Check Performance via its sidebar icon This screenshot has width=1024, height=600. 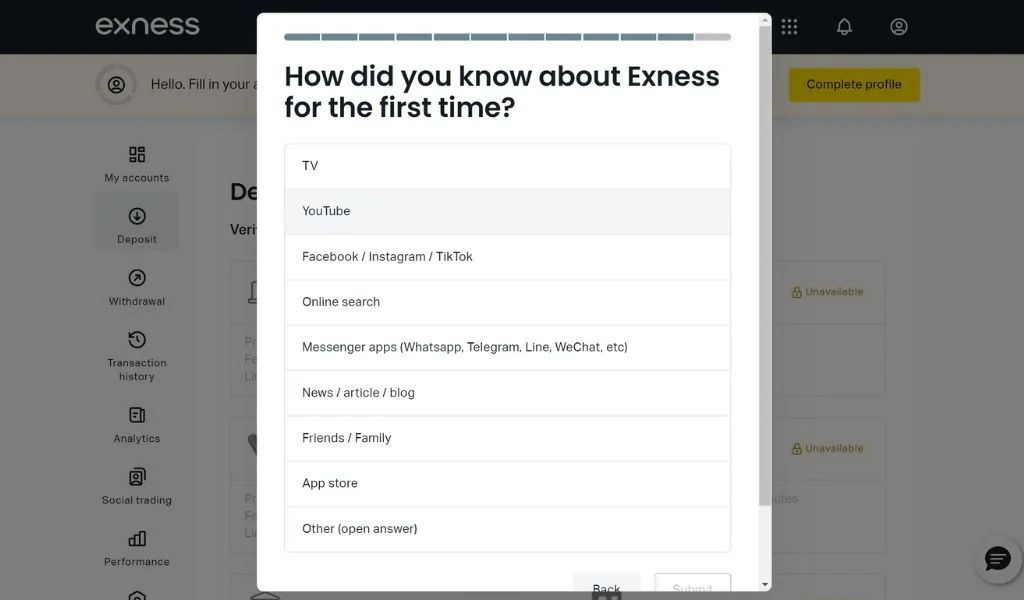pyautogui.click(x=136, y=539)
